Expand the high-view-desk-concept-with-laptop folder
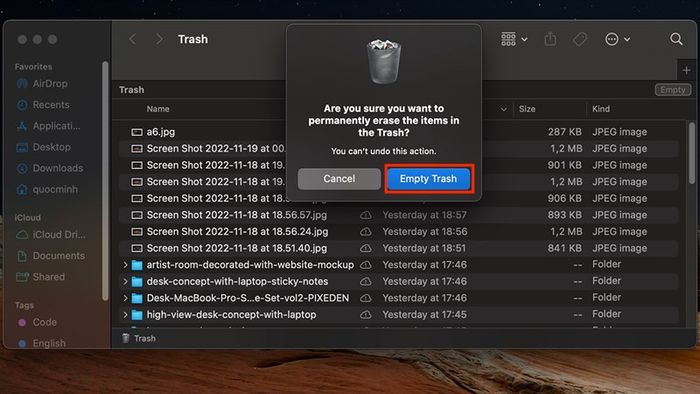The height and width of the screenshot is (394, 700). pyautogui.click(x=125, y=315)
